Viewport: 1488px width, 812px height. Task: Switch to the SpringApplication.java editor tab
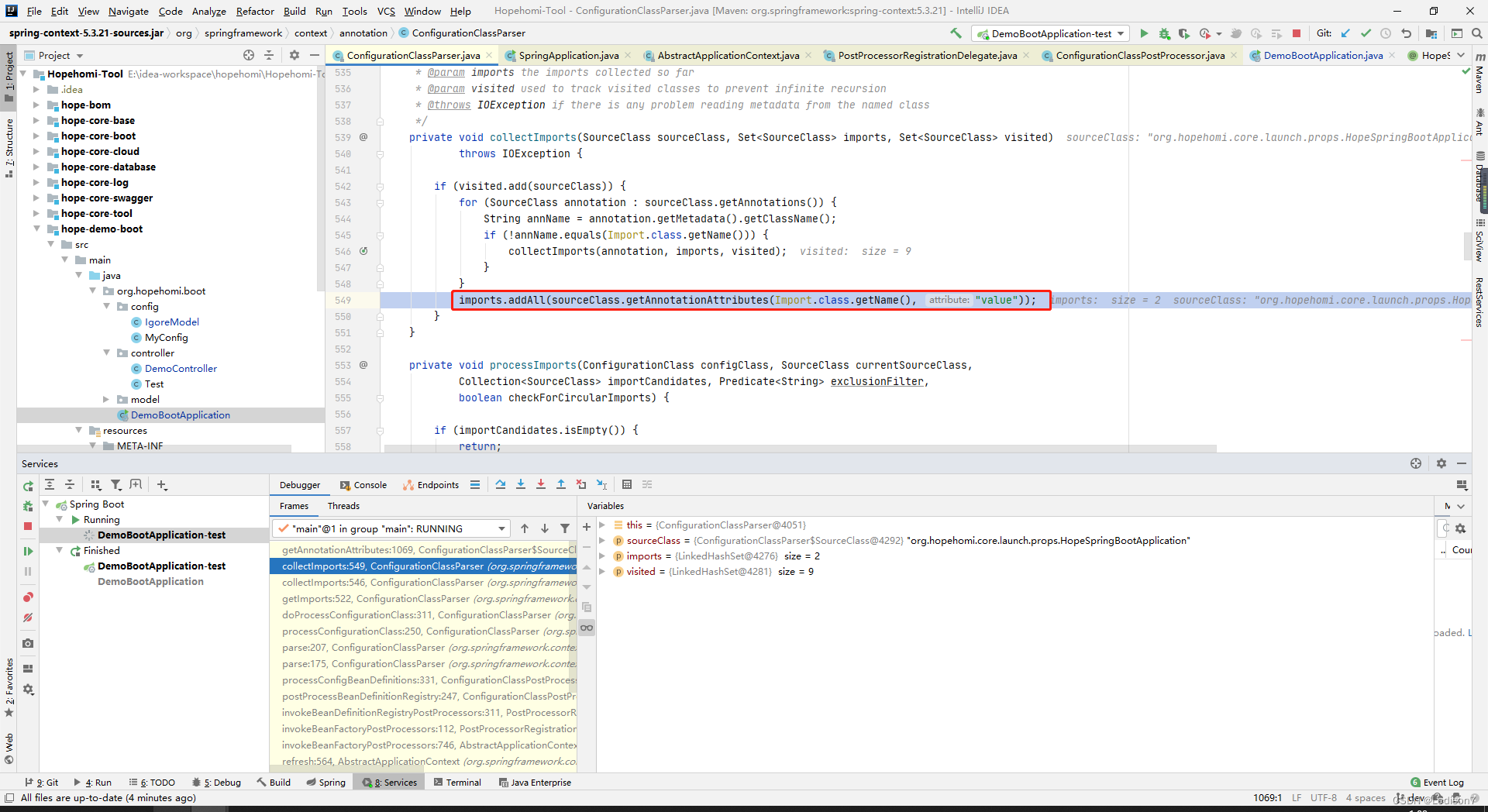(x=568, y=55)
